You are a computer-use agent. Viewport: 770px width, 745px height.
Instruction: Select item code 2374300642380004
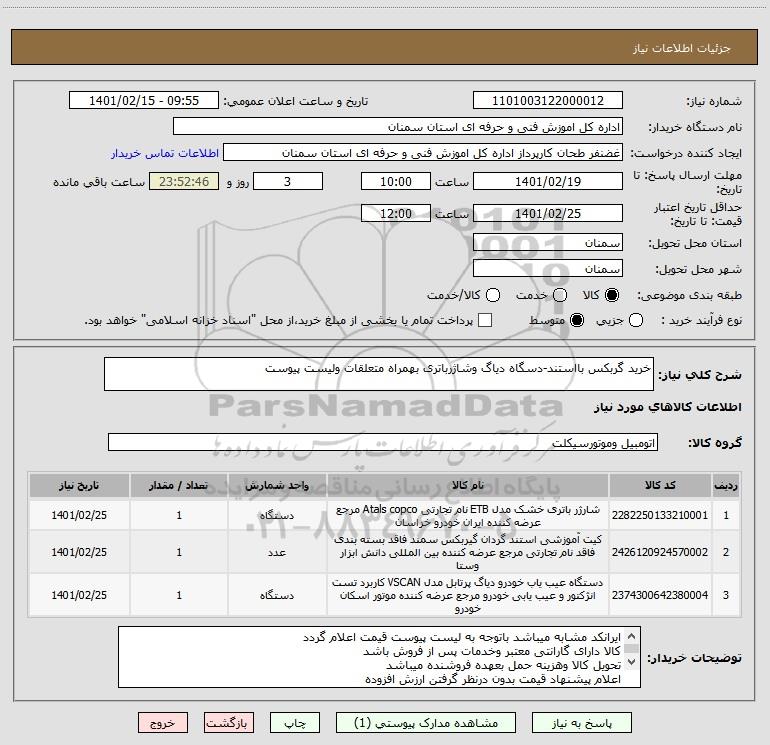(x=660, y=595)
